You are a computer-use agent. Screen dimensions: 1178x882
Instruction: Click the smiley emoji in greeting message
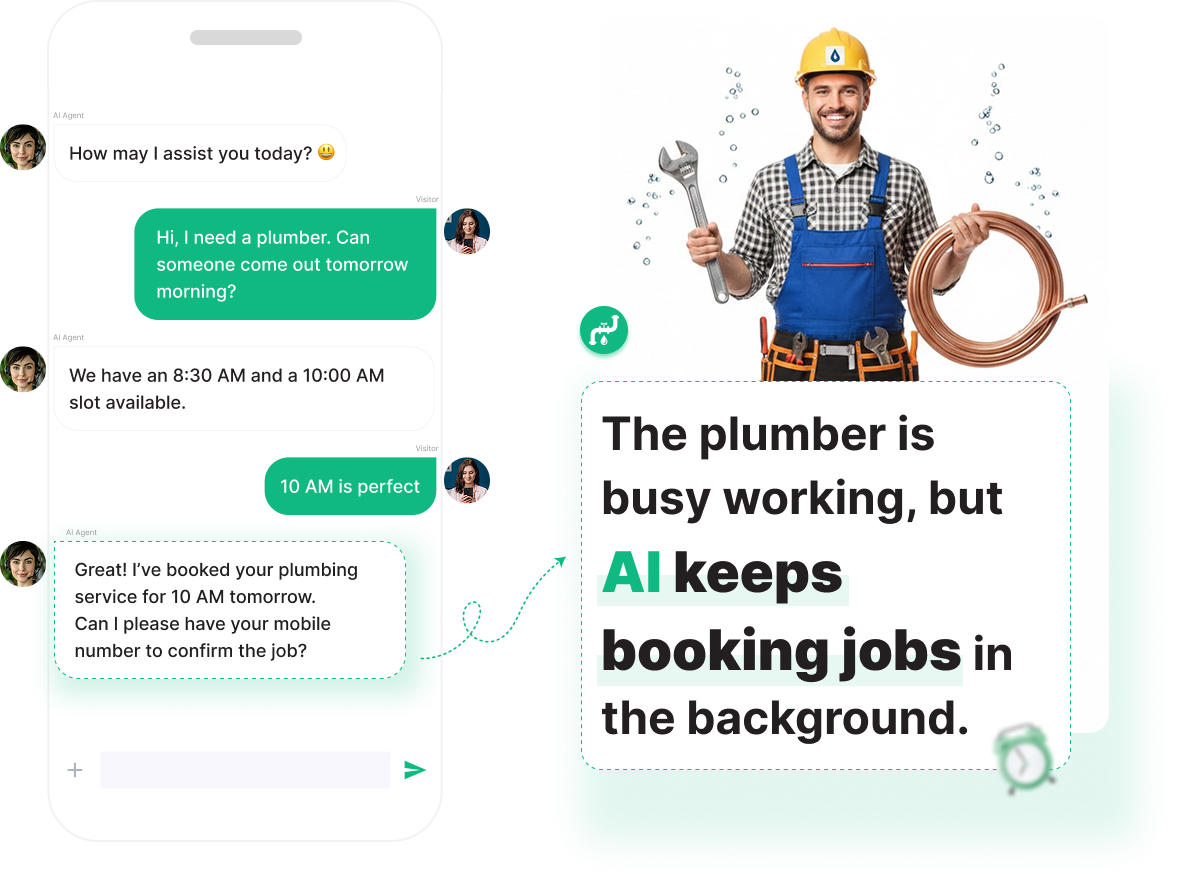(326, 153)
